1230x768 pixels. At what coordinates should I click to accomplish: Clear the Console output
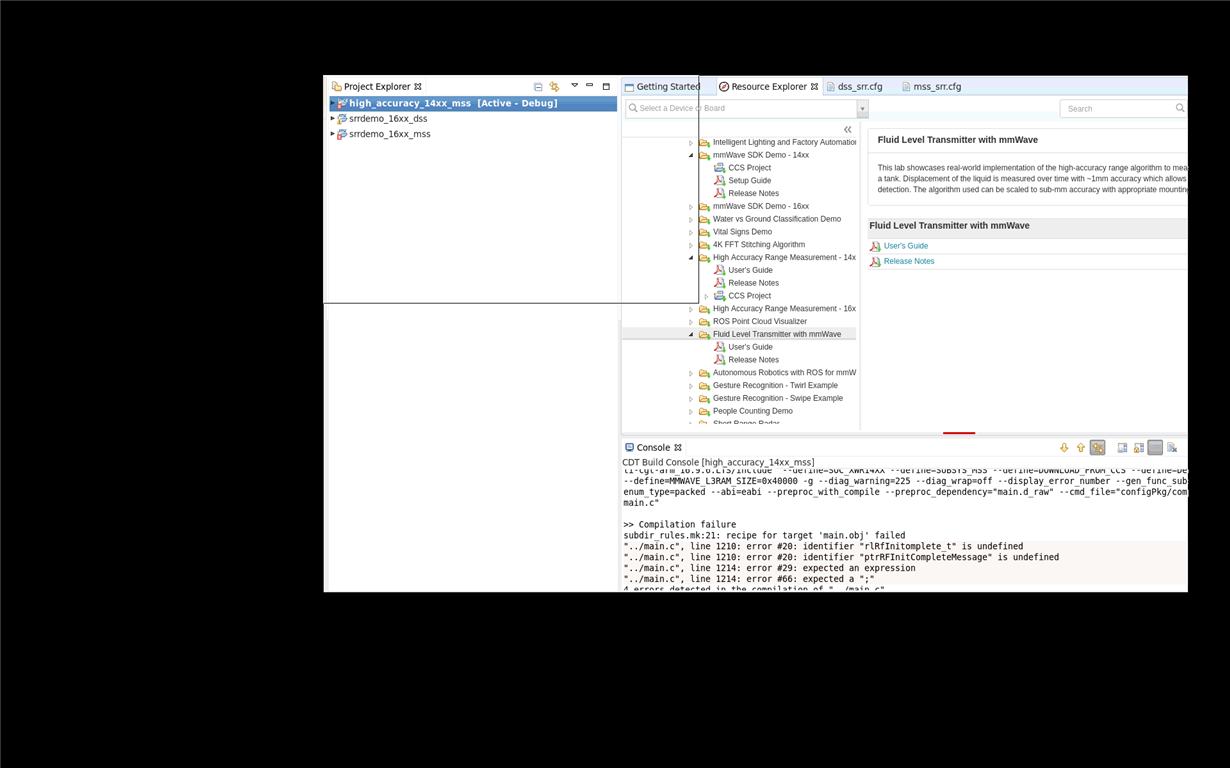click(x=1172, y=447)
